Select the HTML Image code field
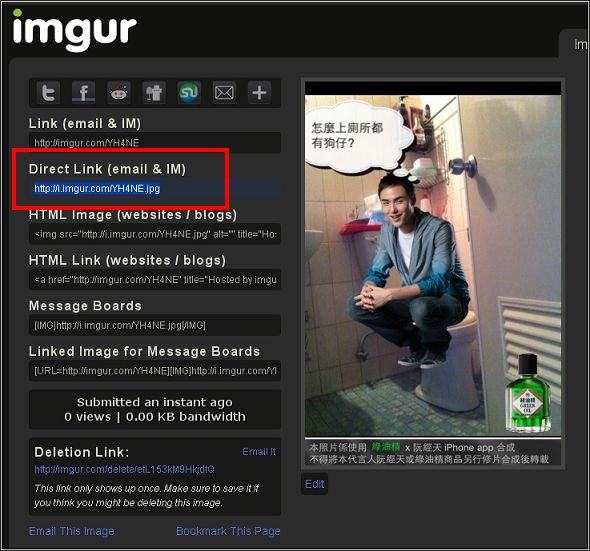The height and width of the screenshot is (551, 590). pos(155,234)
